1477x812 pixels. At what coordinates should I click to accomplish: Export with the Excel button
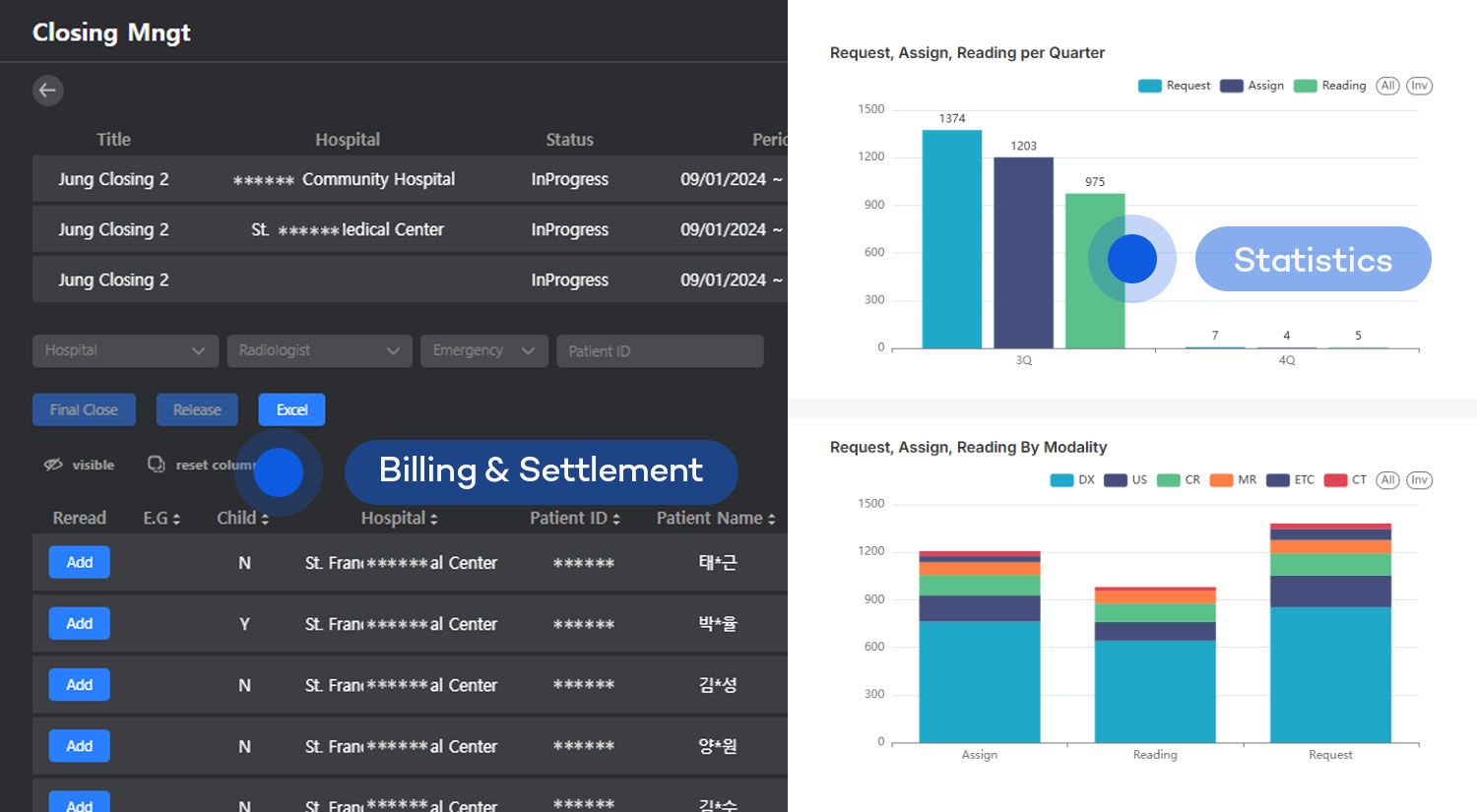[291, 409]
